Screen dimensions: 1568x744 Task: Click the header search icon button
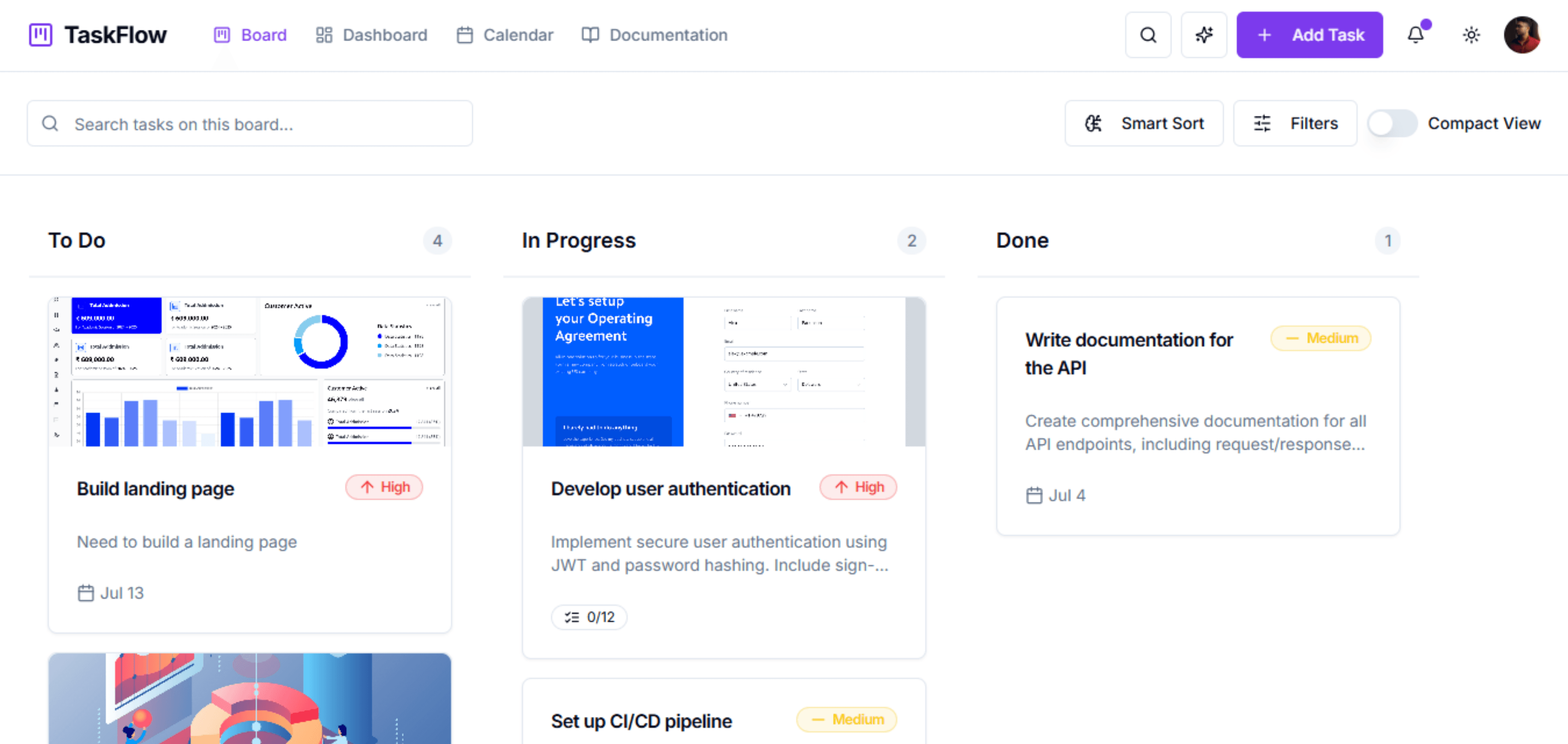(1148, 35)
